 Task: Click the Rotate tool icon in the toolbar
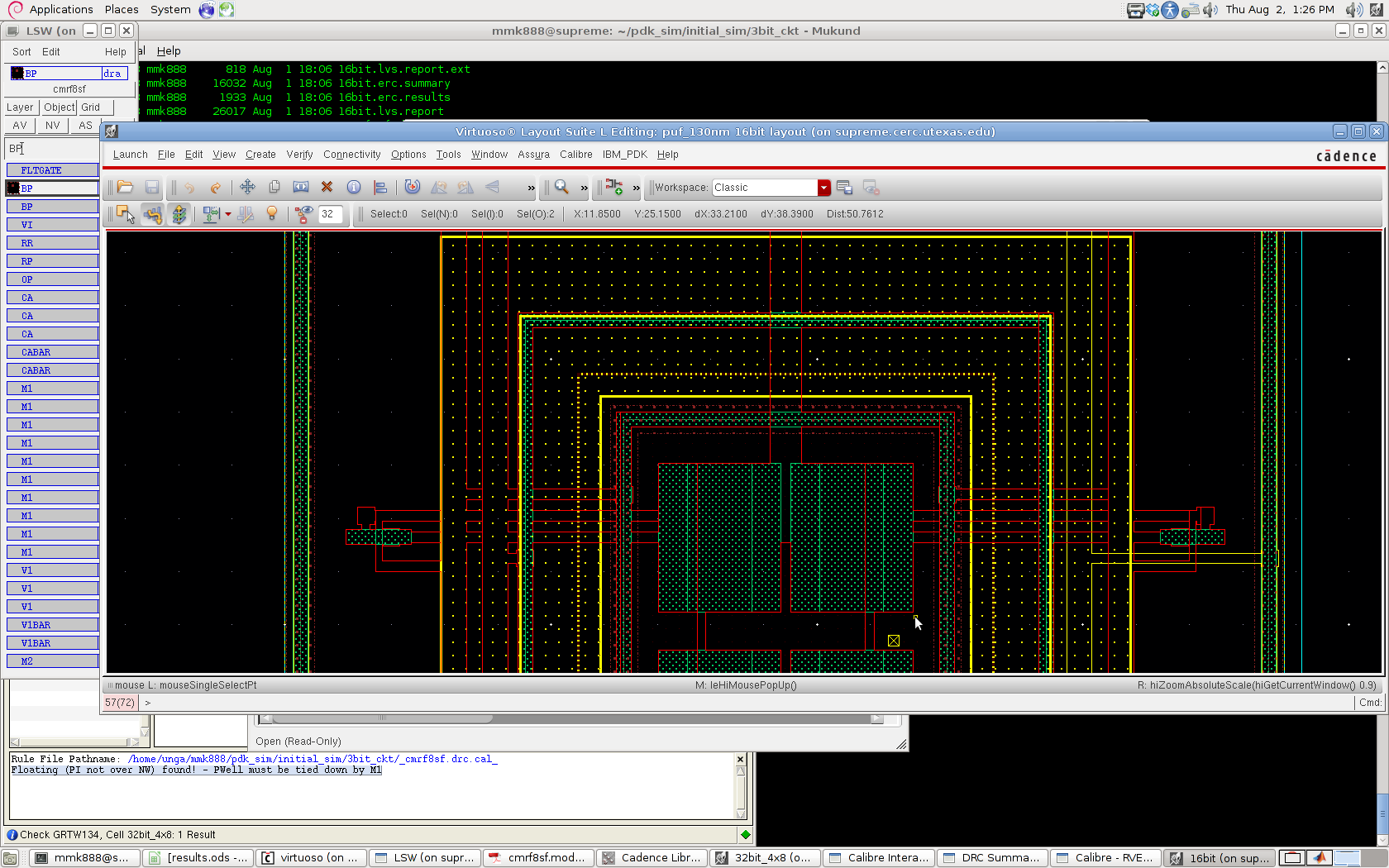pos(413,188)
